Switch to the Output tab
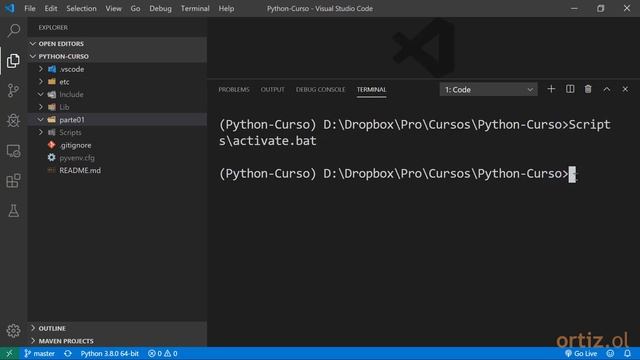This screenshot has height=360, width=640. pos(273,89)
